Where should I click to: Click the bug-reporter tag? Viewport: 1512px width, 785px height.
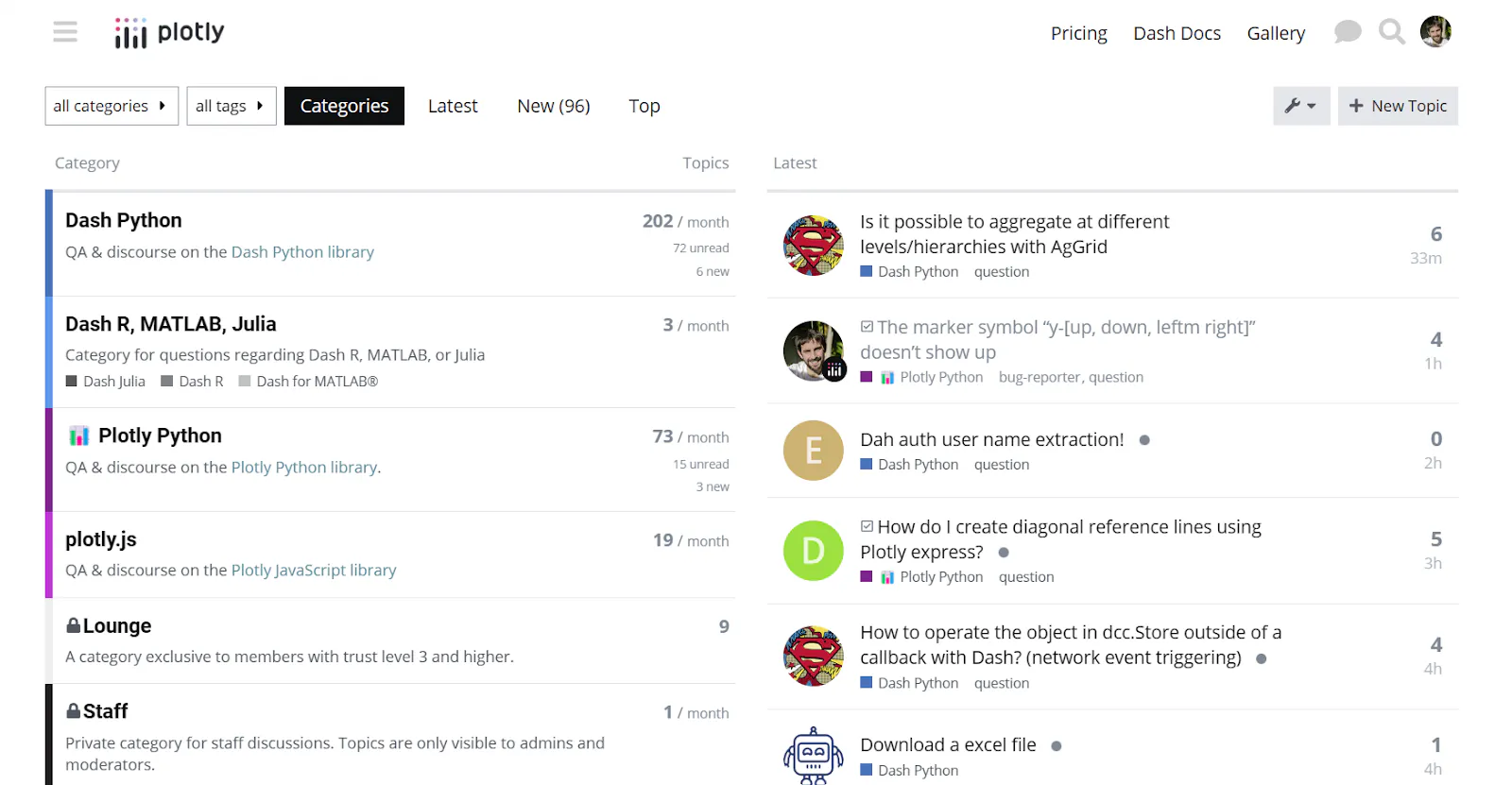(x=1039, y=377)
